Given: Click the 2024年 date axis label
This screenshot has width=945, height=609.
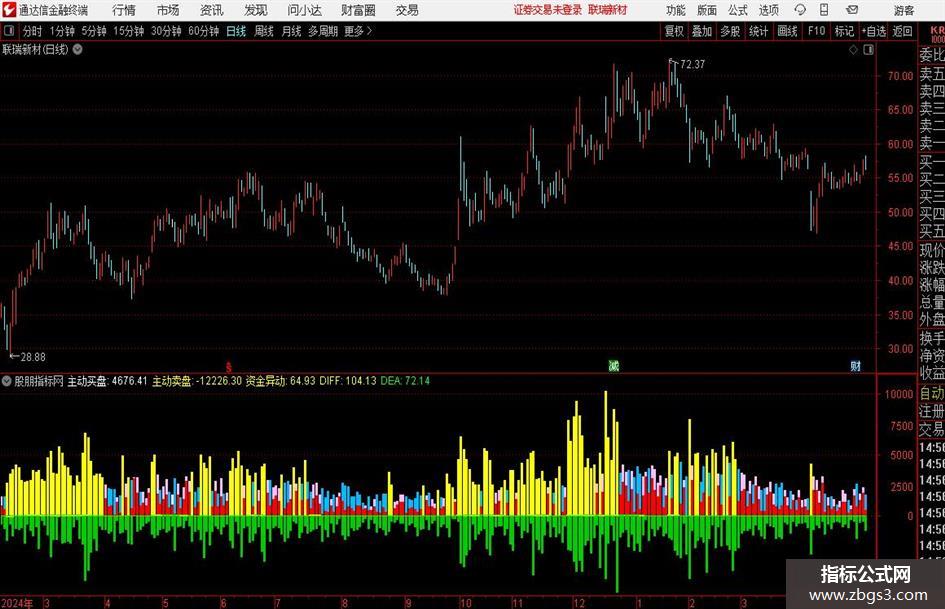Looking at the screenshot, I should pos(17,603).
